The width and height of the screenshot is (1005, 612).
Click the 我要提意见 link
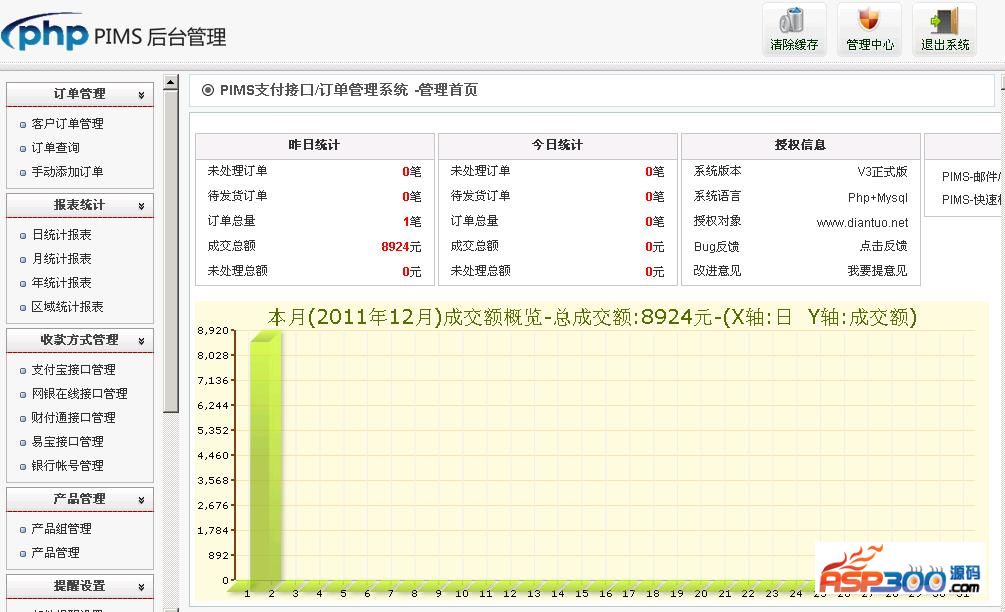coord(877,271)
